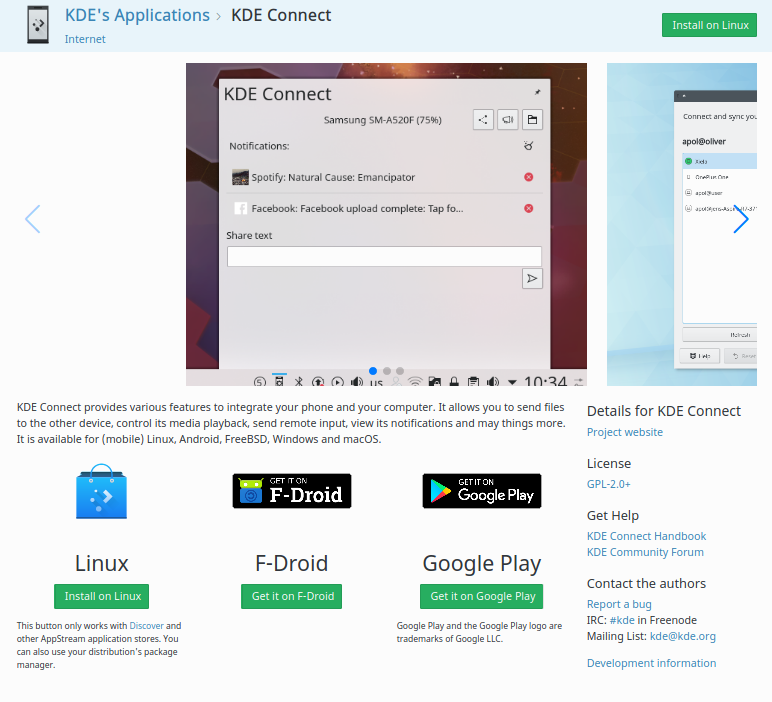Open the Internet category link

point(85,39)
